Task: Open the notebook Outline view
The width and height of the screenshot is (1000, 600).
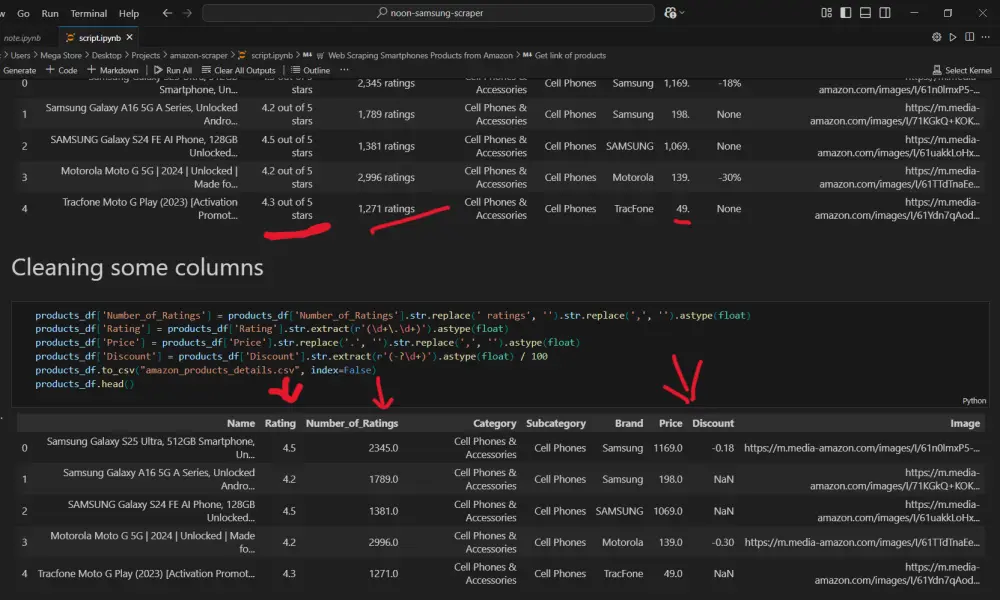Action: [x=311, y=71]
